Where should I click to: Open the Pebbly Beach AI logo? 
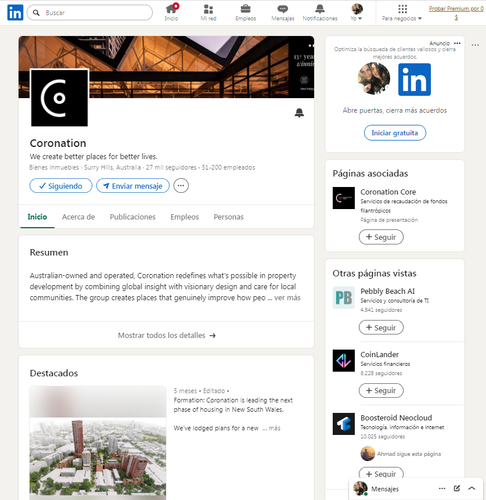tap(344, 298)
